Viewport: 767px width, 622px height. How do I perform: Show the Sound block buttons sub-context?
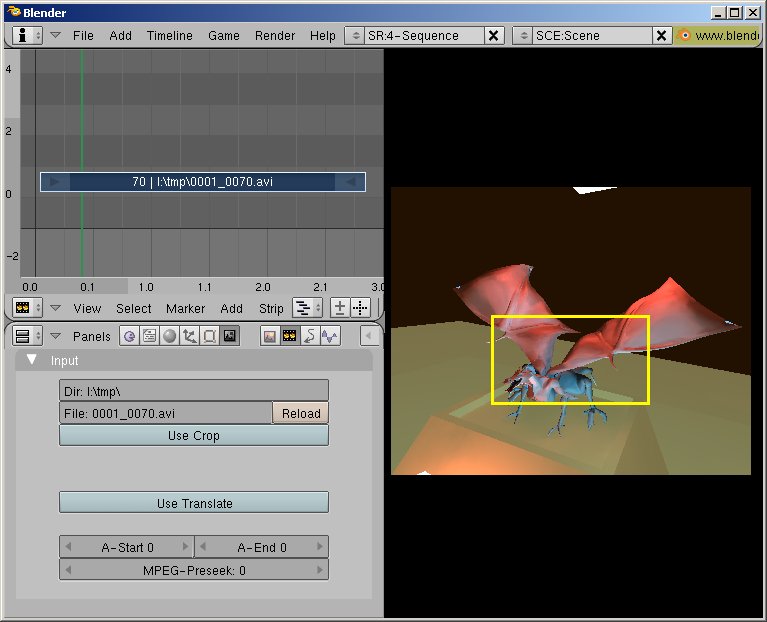pyautogui.click(x=330, y=336)
